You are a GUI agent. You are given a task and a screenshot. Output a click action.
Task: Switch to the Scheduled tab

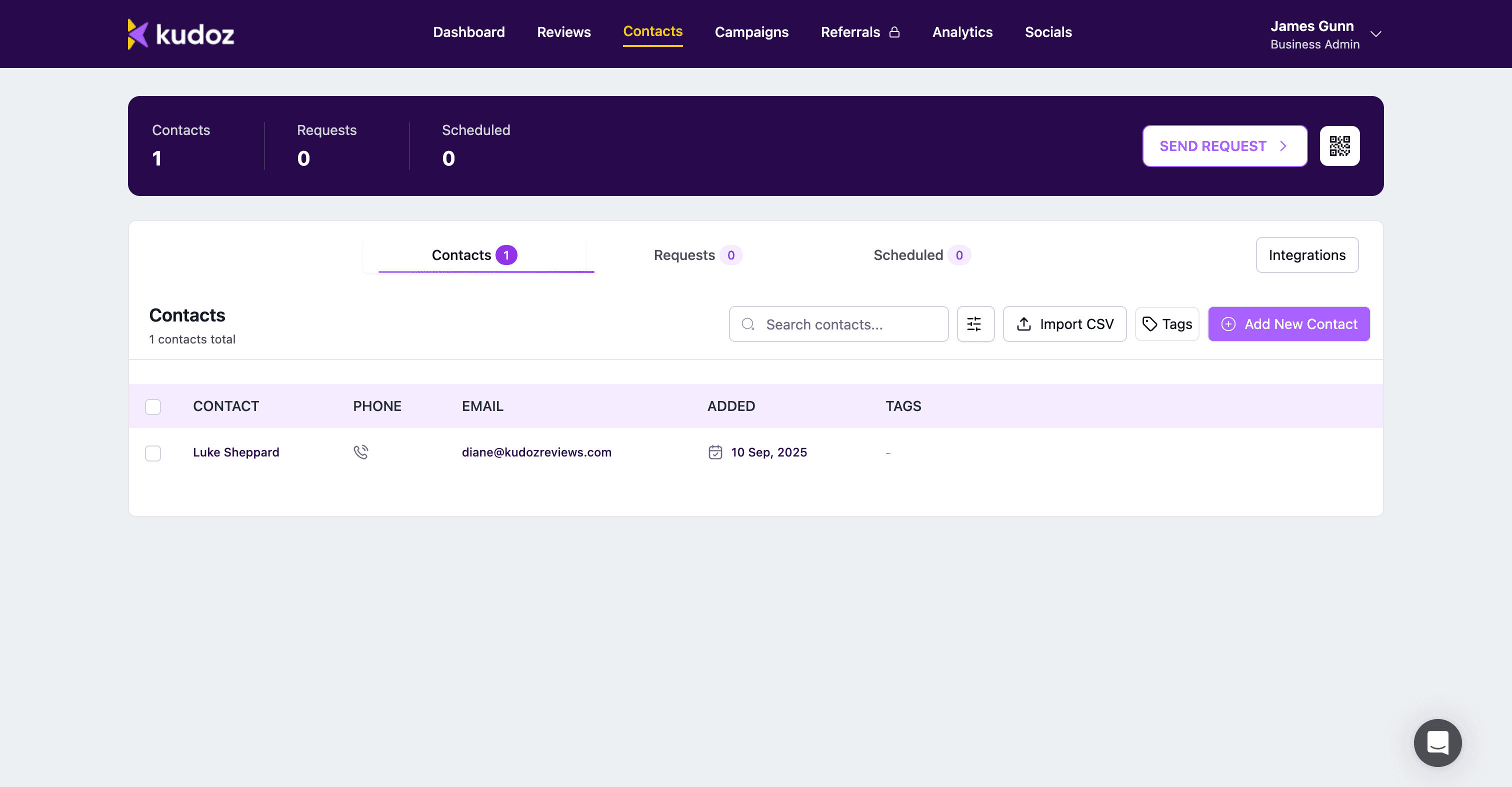pos(920,255)
